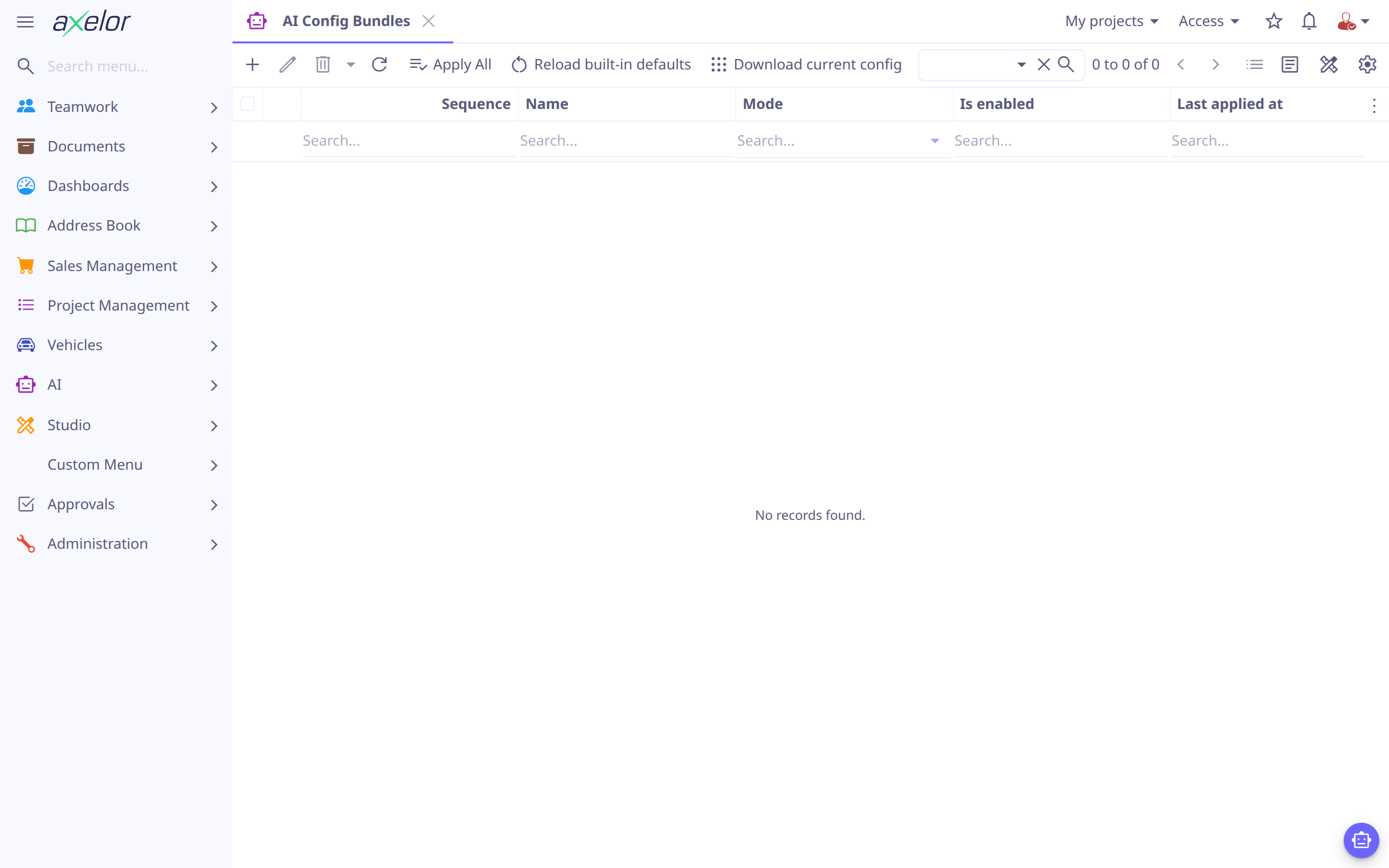Viewport: 1389px width, 868px height.
Task: Open the user profile avatar menu
Action: click(1353, 22)
